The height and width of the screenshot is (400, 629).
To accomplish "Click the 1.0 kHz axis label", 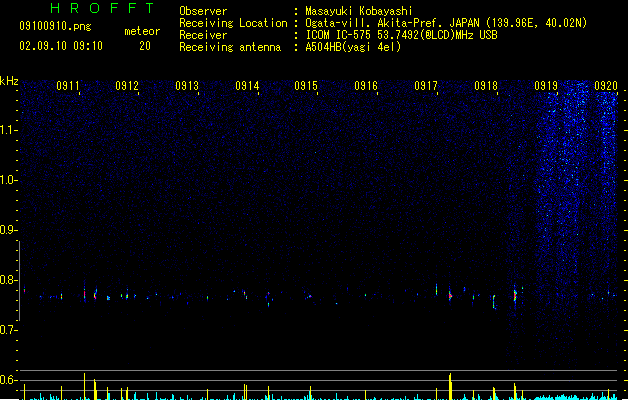I will pyautogui.click(x=8, y=180).
